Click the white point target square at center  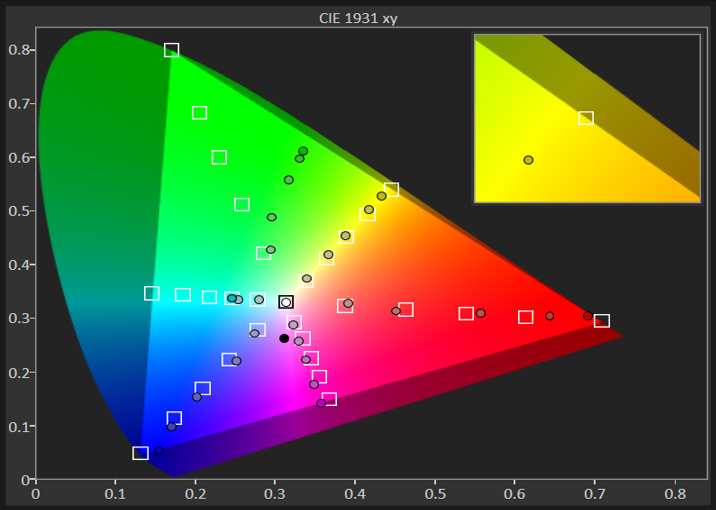pyautogui.click(x=286, y=302)
